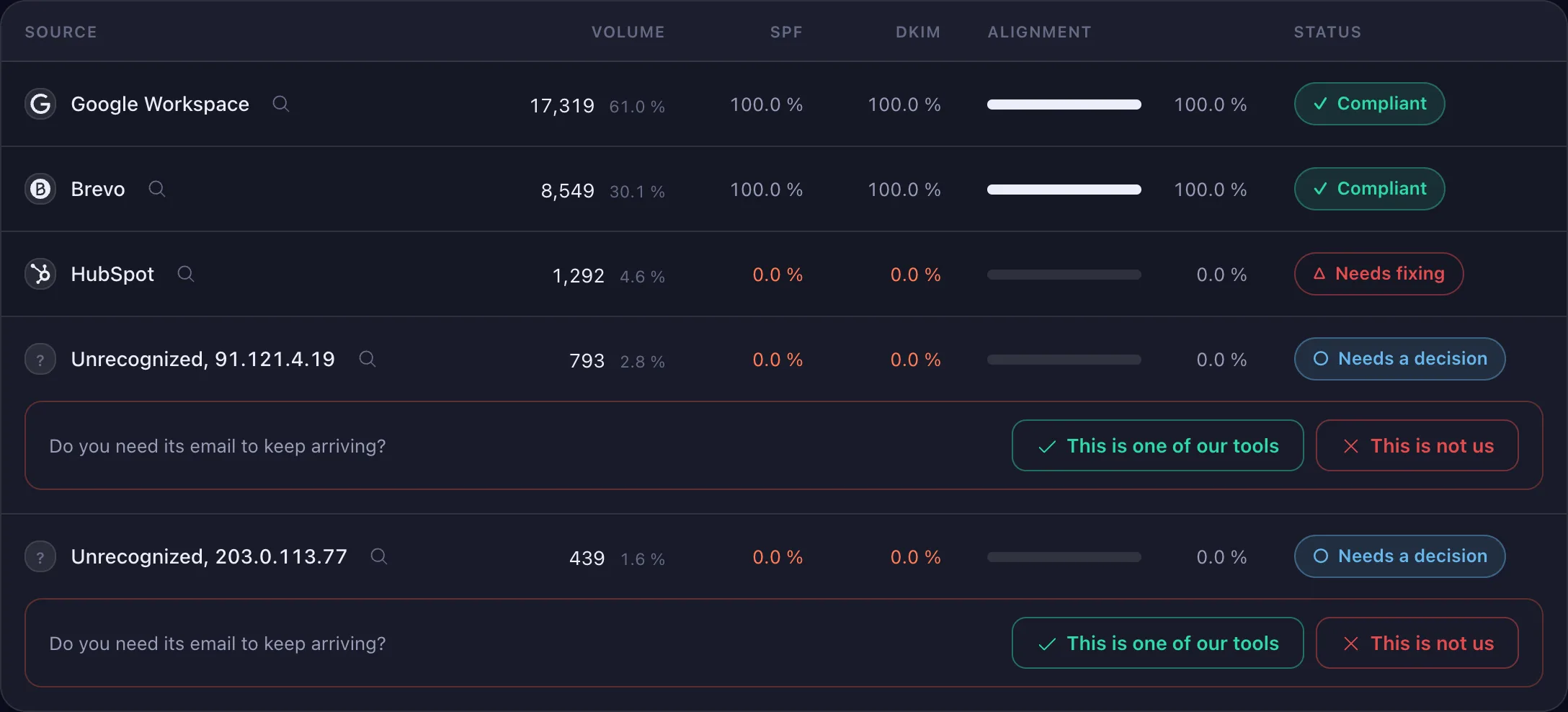Open the HubSpot magnifier icon
This screenshot has height=712, width=1568.
186,274
